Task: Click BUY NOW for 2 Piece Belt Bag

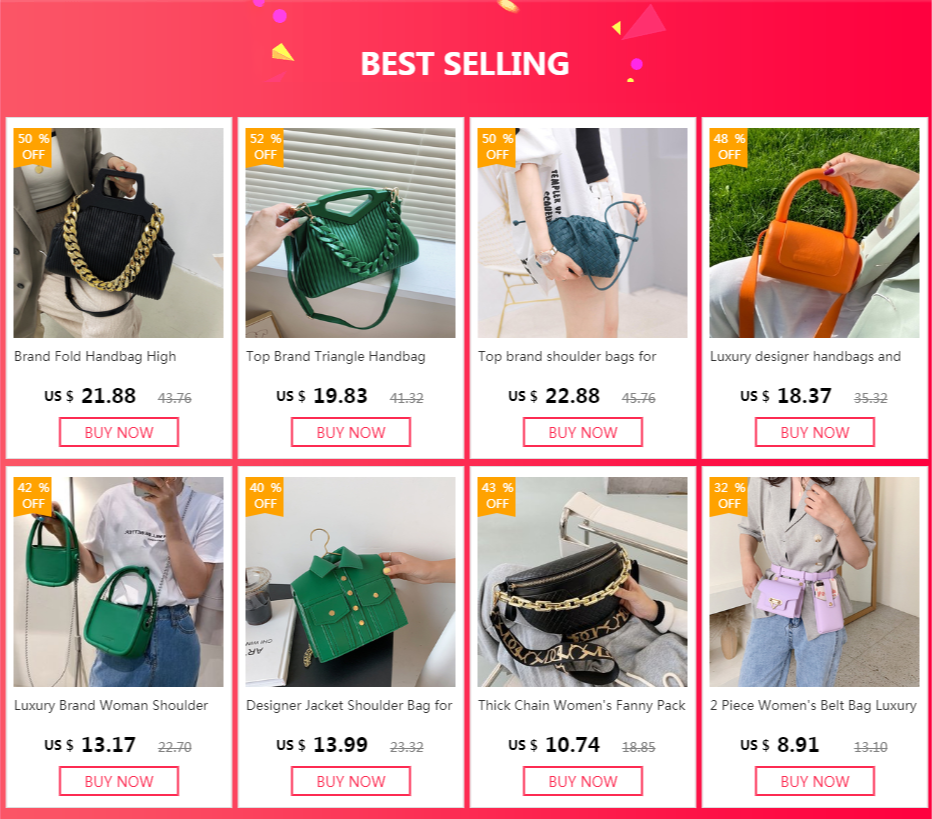Action: pos(815,781)
